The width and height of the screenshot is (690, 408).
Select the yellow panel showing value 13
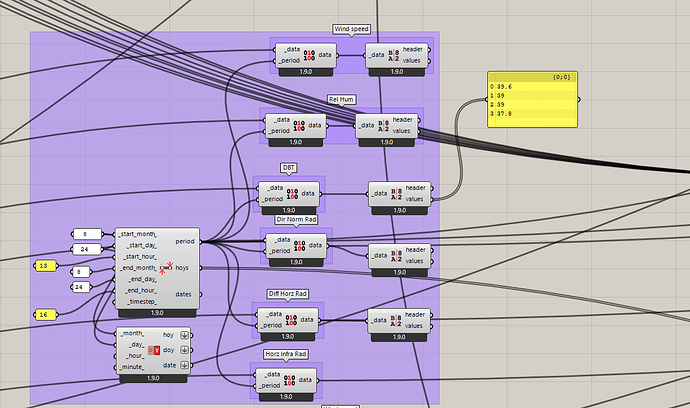coord(45,265)
